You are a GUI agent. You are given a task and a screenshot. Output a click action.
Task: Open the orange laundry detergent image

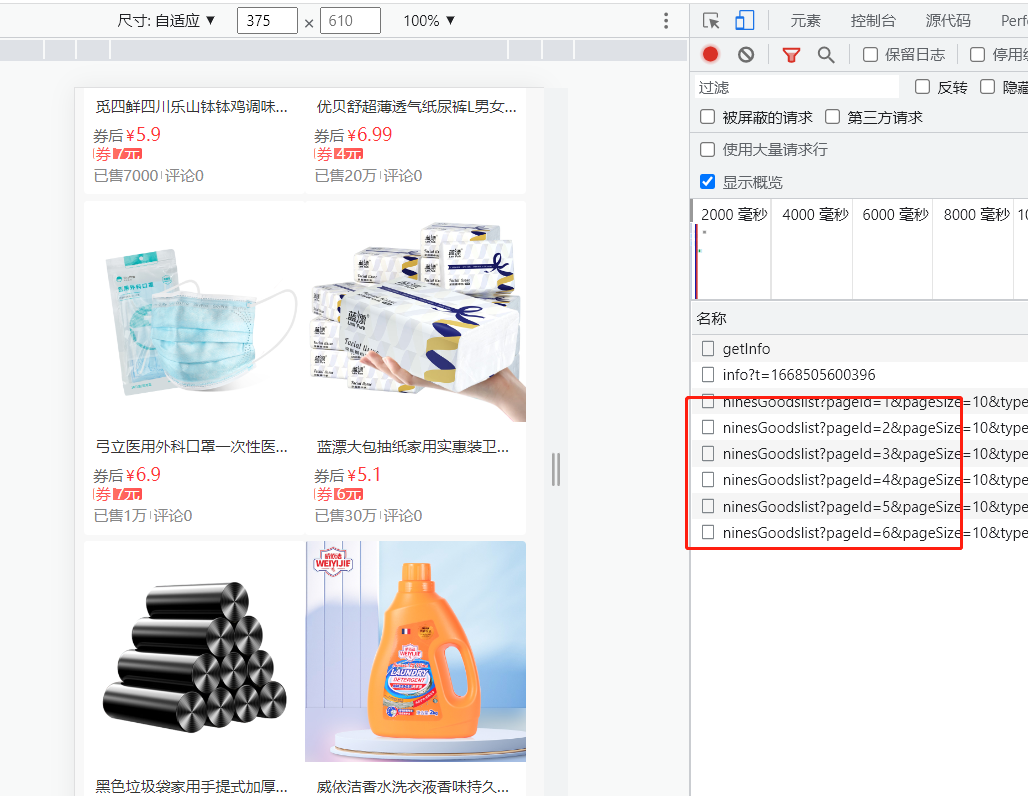pos(416,652)
